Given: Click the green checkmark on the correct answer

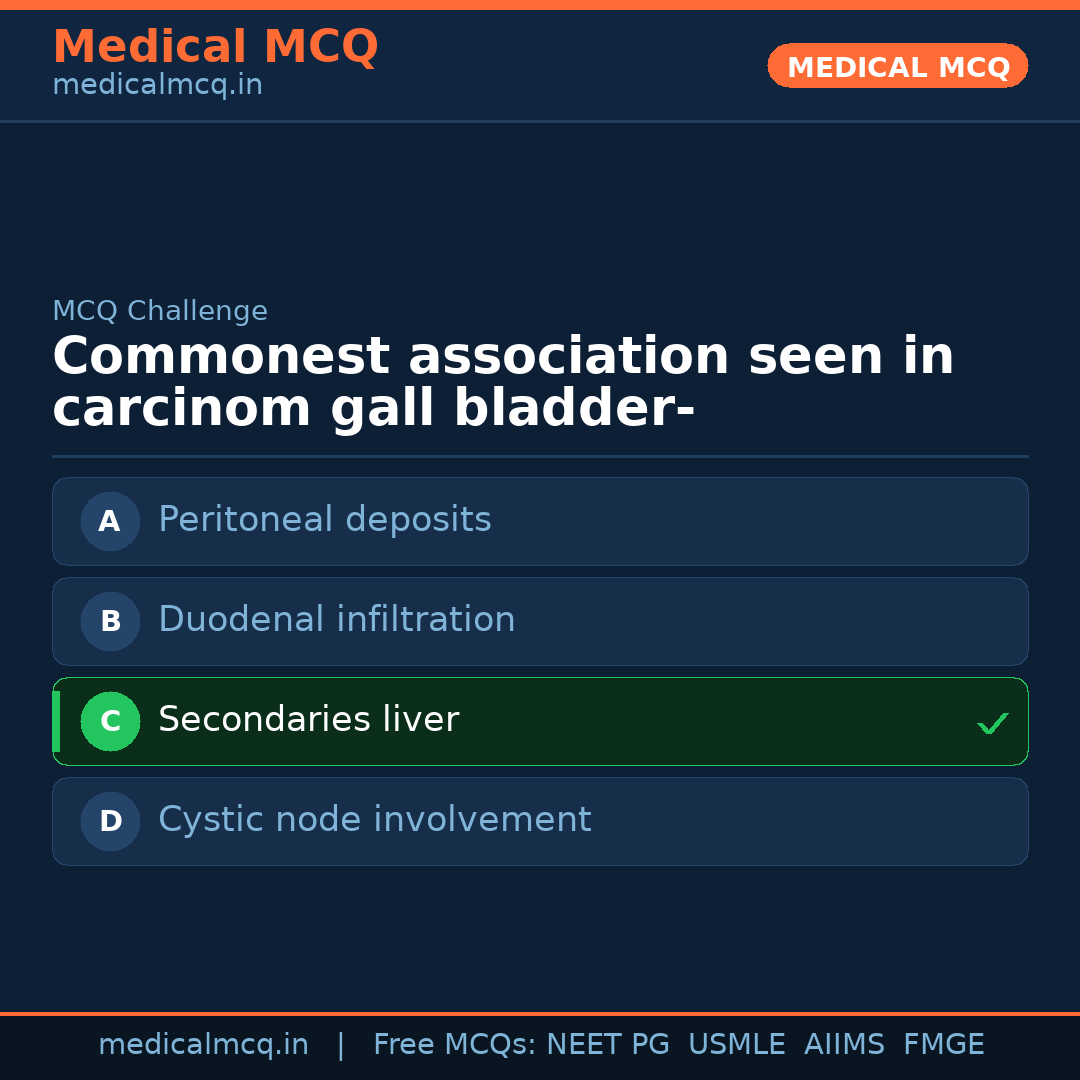Looking at the screenshot, I should tap(992, 723).
